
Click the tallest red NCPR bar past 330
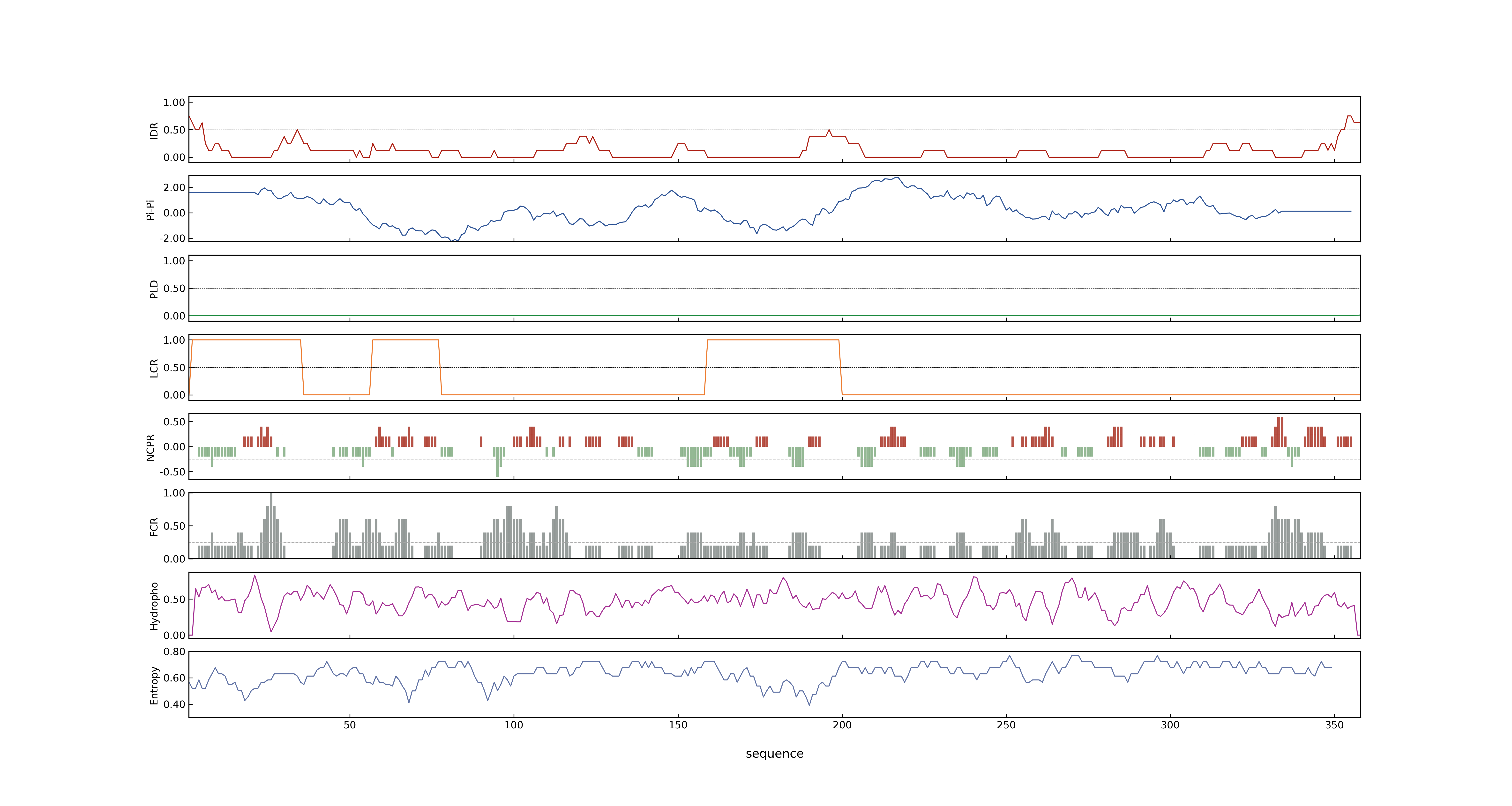click(1280, 432)
